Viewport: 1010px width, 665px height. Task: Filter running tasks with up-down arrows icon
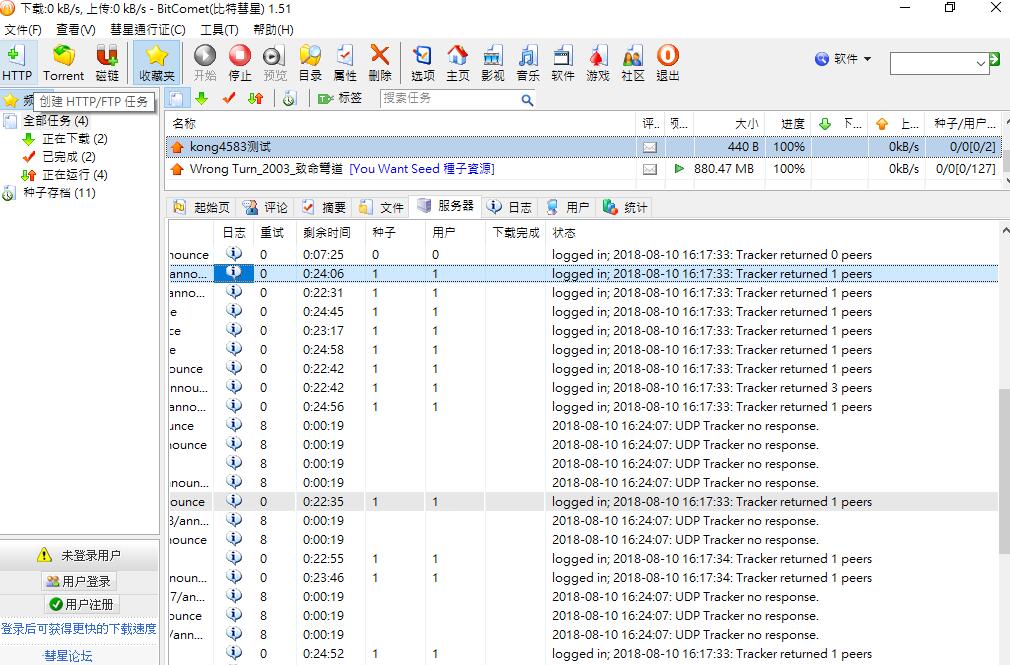point(256,98)
